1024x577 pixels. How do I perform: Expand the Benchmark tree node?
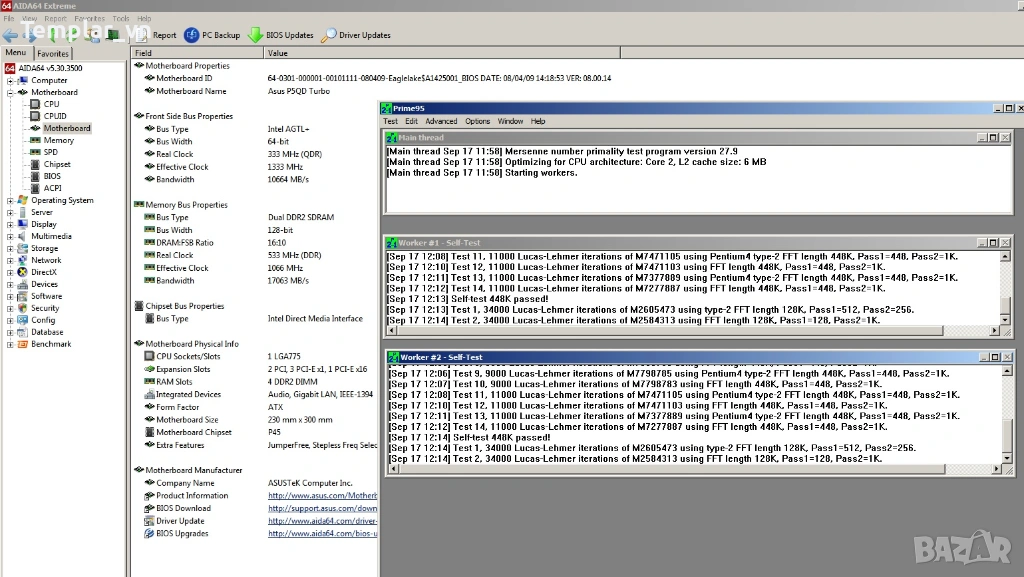(10, 344)
